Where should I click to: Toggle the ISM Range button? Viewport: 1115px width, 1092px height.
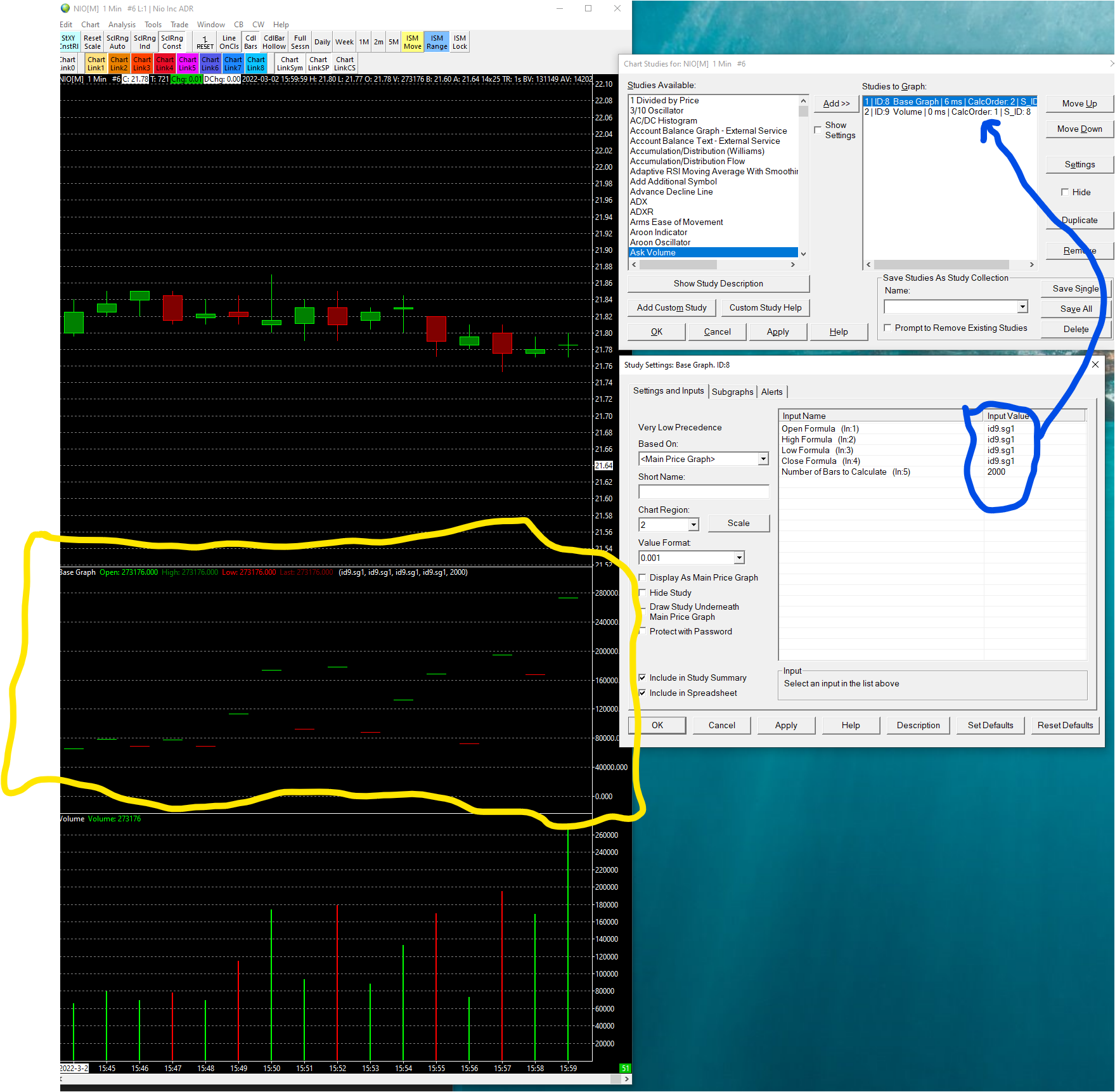(x=437, y=42)
